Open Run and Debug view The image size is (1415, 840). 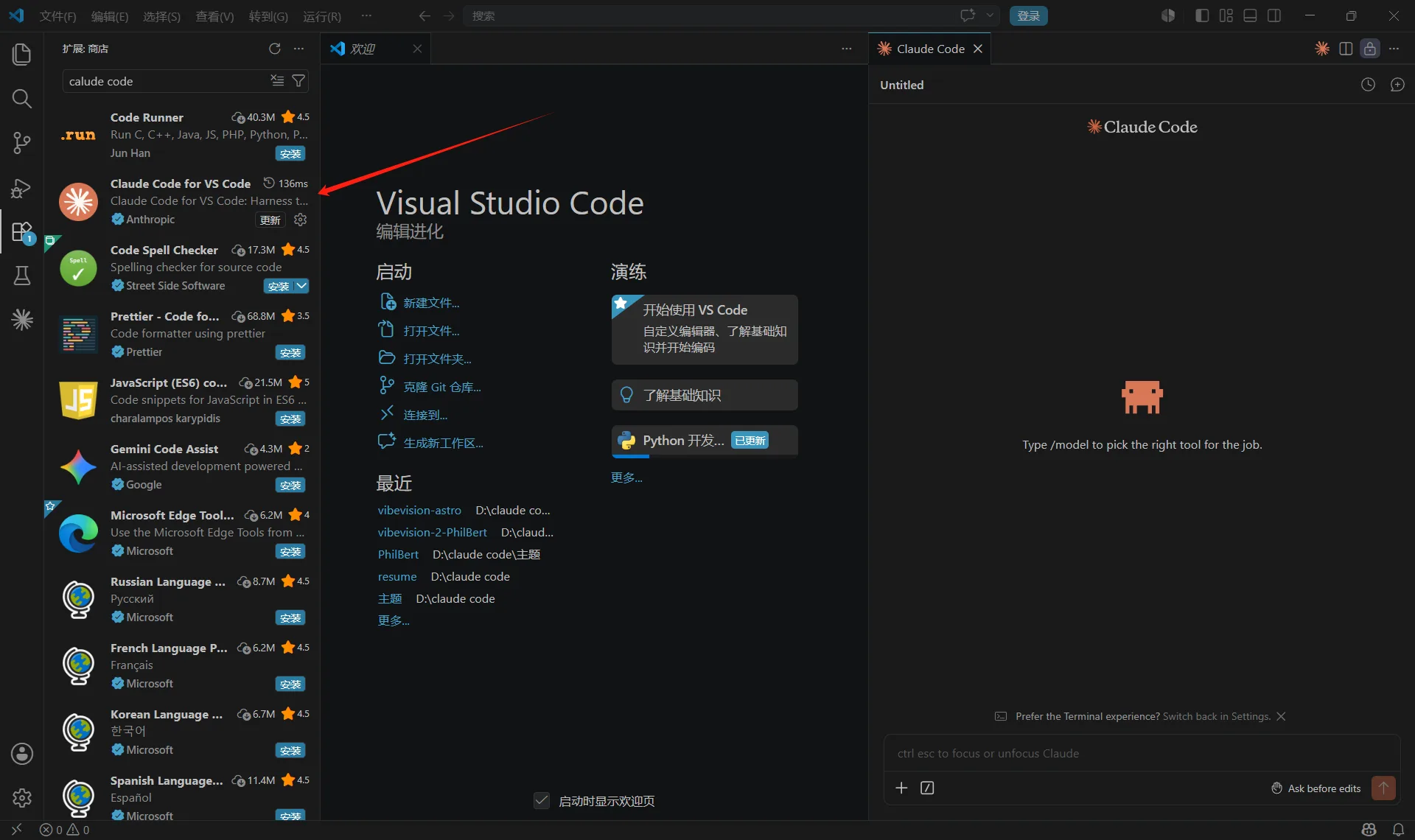pos(22,188)
